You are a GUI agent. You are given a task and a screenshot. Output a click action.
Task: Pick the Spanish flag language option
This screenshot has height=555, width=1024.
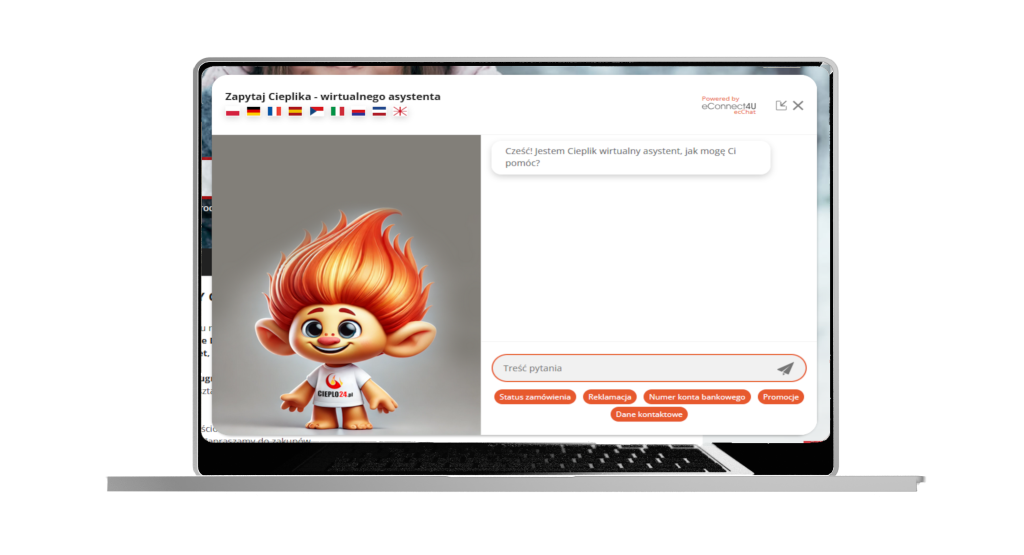295,112
